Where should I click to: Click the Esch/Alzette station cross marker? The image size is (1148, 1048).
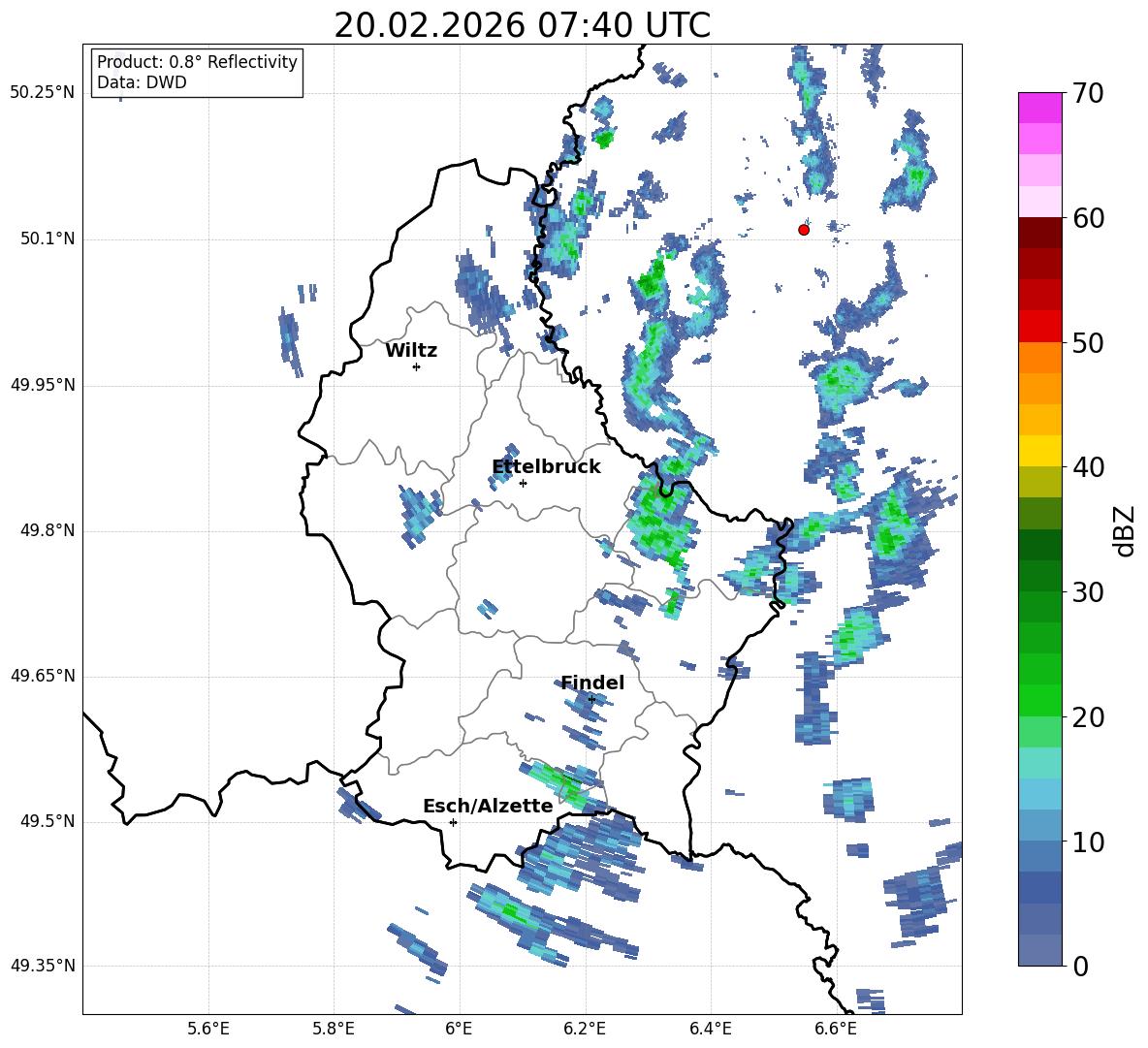[453, 822]
